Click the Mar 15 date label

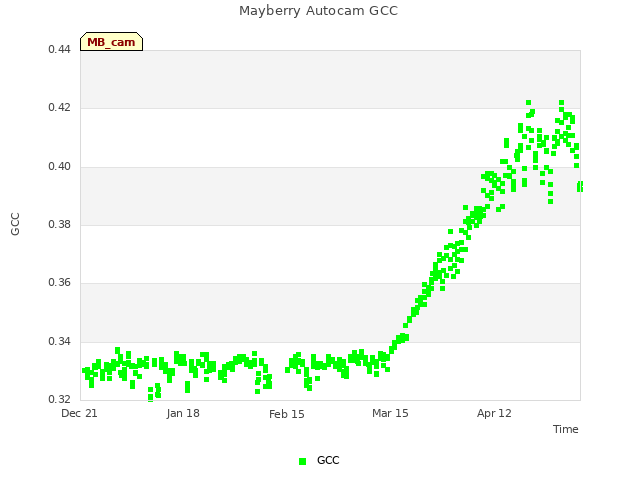[x=390, y=413]
